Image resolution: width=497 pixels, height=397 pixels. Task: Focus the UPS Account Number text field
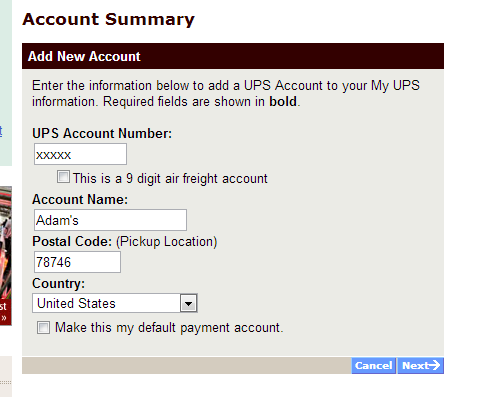(x=80, y=154)
